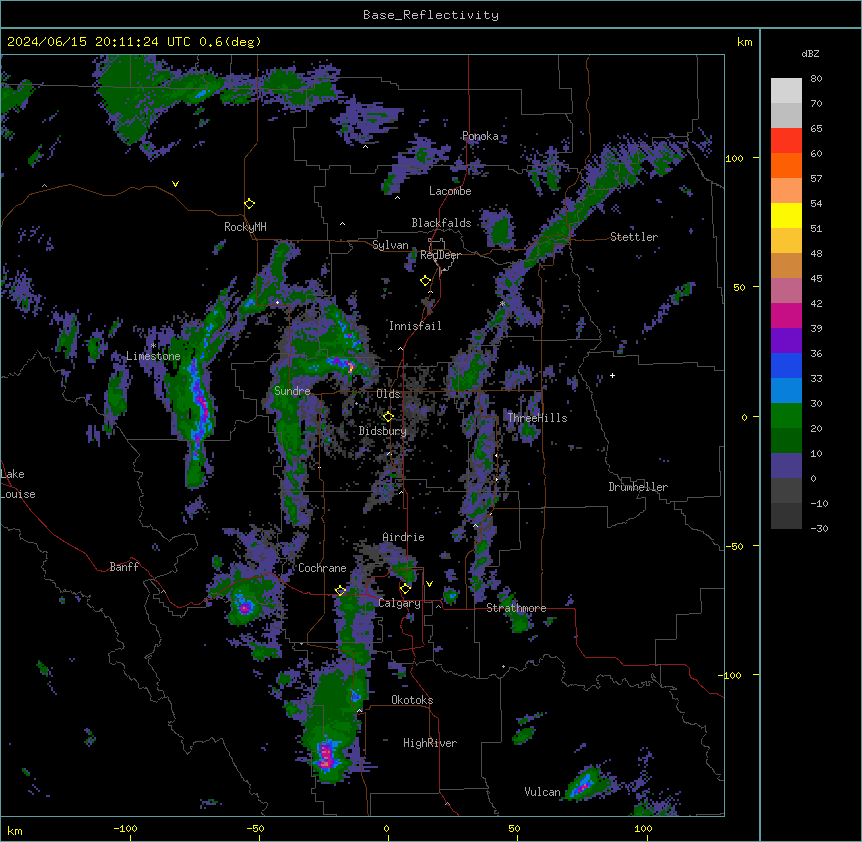Select the yellow V marker northwest of RockyMH
862x842 pixels.
(175, 184)
